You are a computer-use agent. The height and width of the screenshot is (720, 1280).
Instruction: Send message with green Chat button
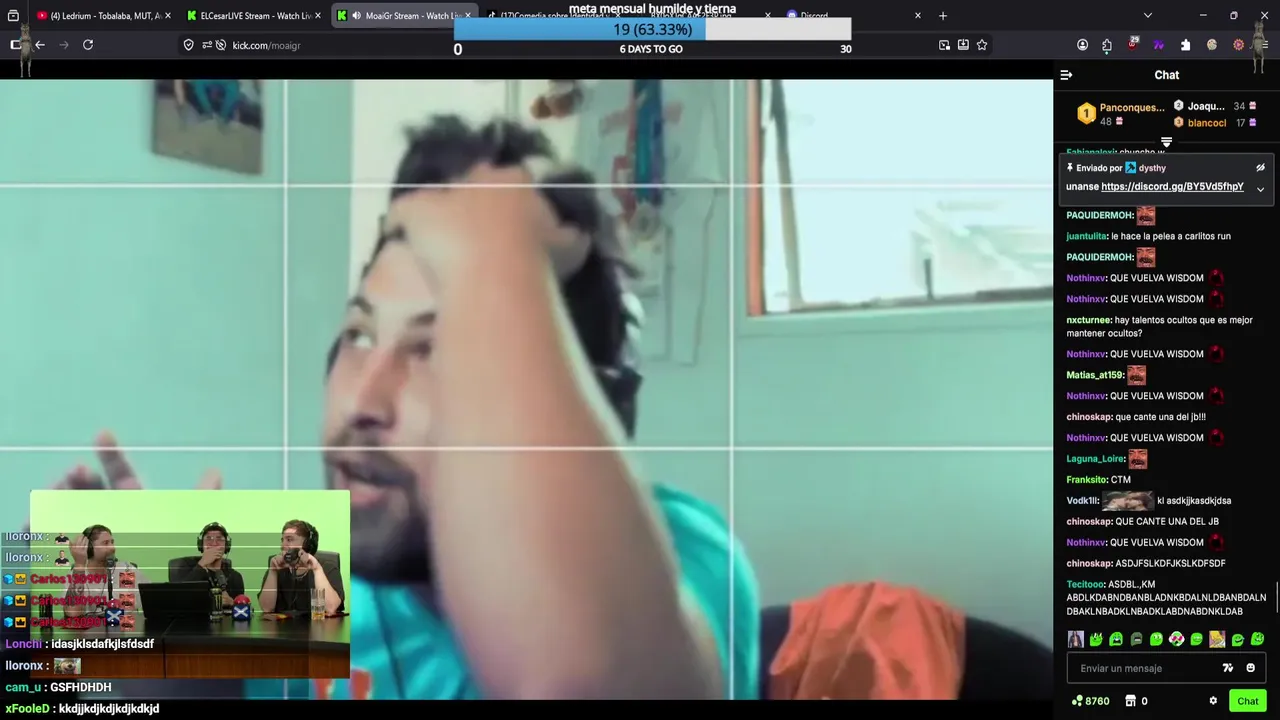(1247, 701)
